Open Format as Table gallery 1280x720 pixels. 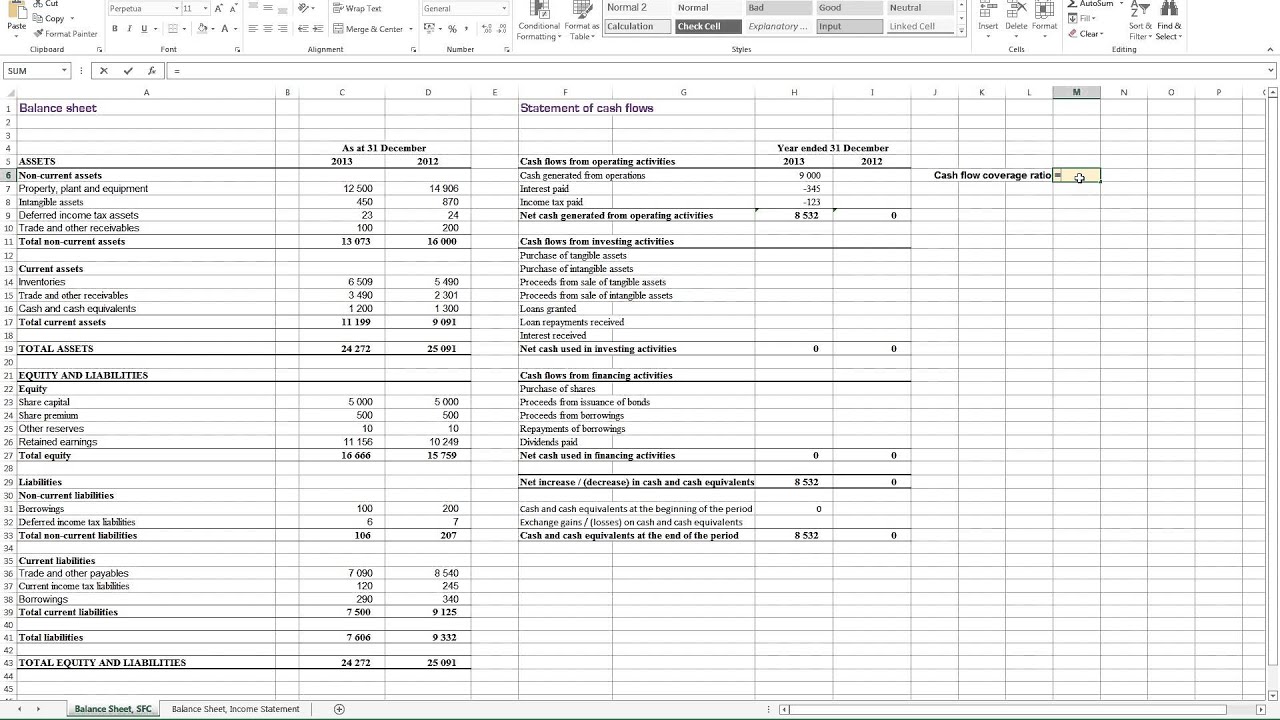[582, 20]
